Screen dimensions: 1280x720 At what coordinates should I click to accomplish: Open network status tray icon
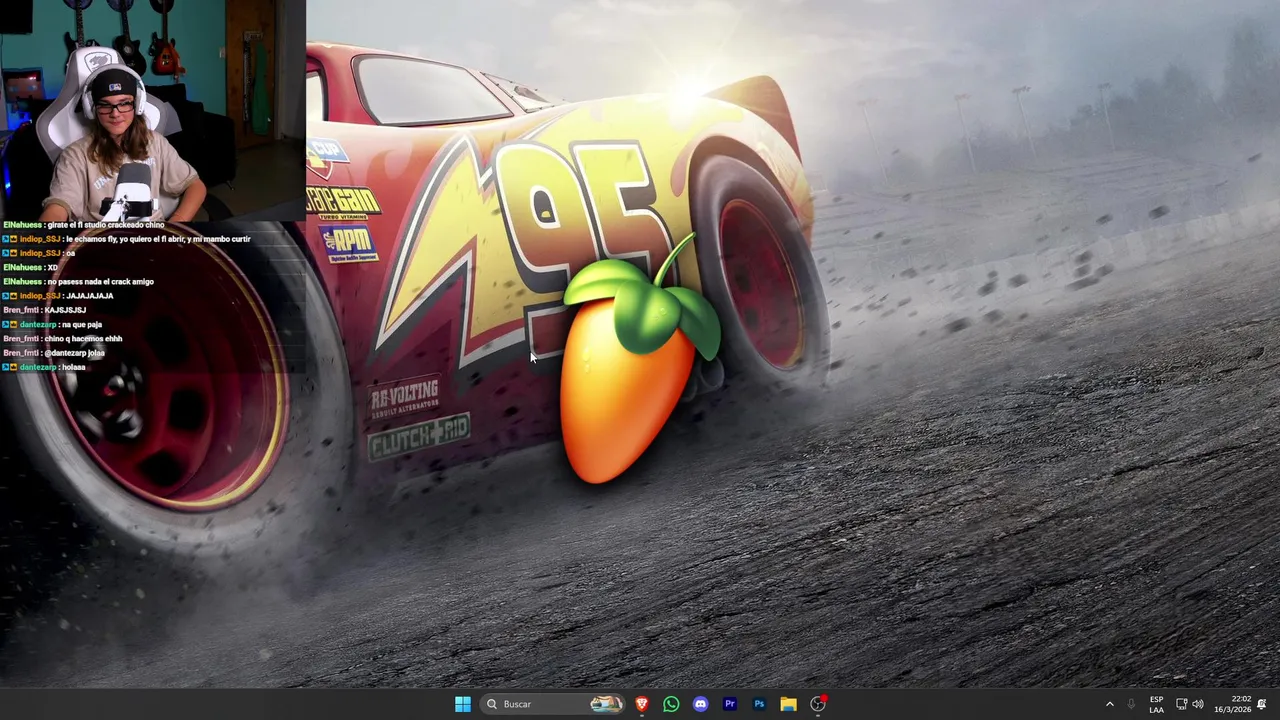[1181, 704]
